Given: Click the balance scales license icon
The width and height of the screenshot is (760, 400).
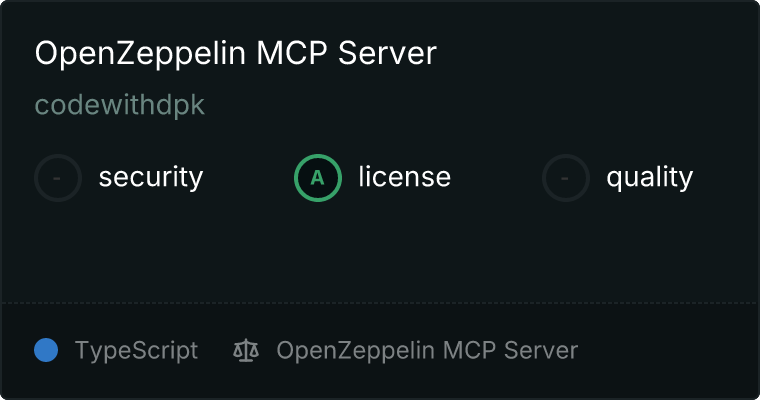Looking at the screenshot, I should pyautogui.click(x=246, y=351).
